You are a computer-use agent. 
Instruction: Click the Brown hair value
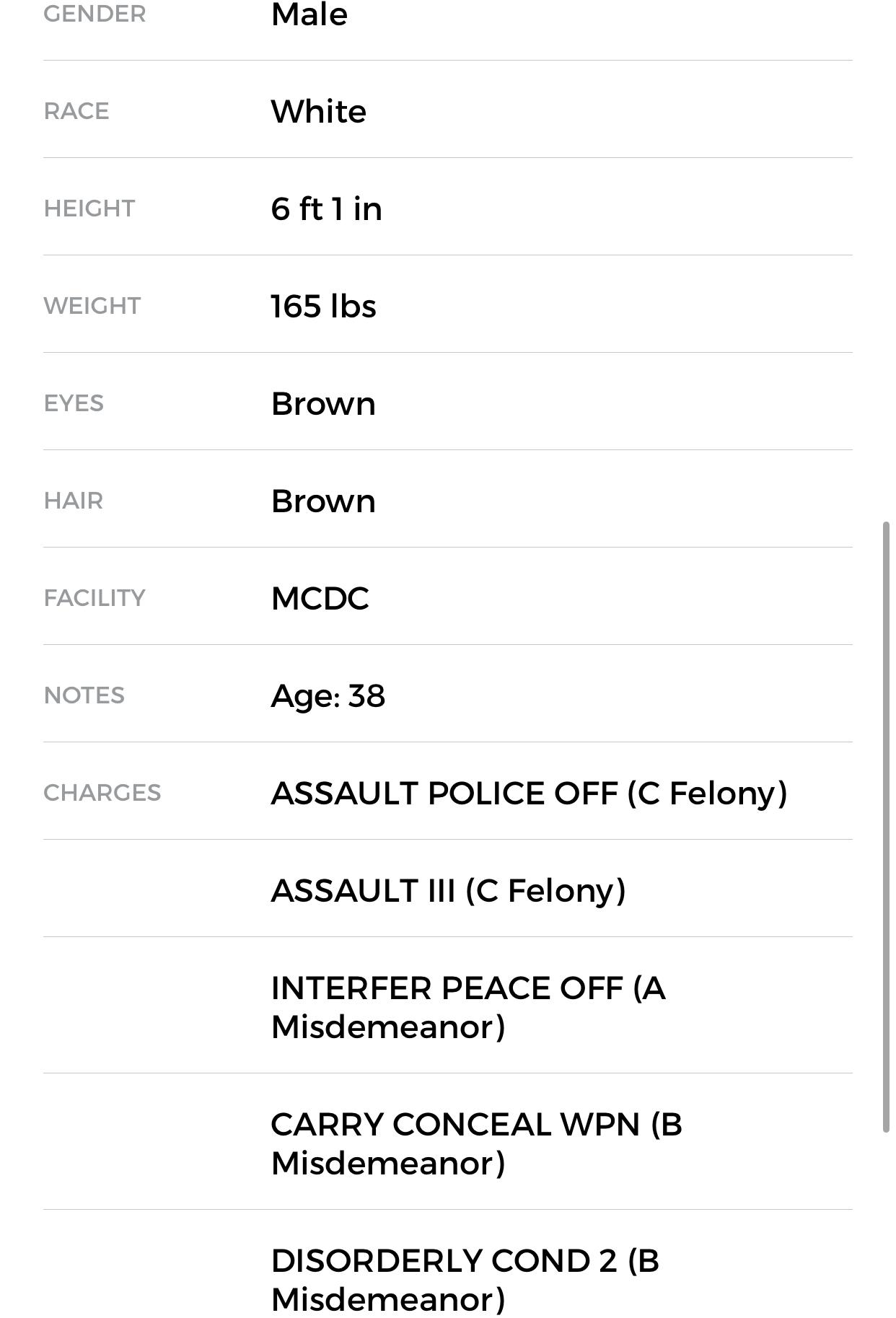[x=323, y=501]
